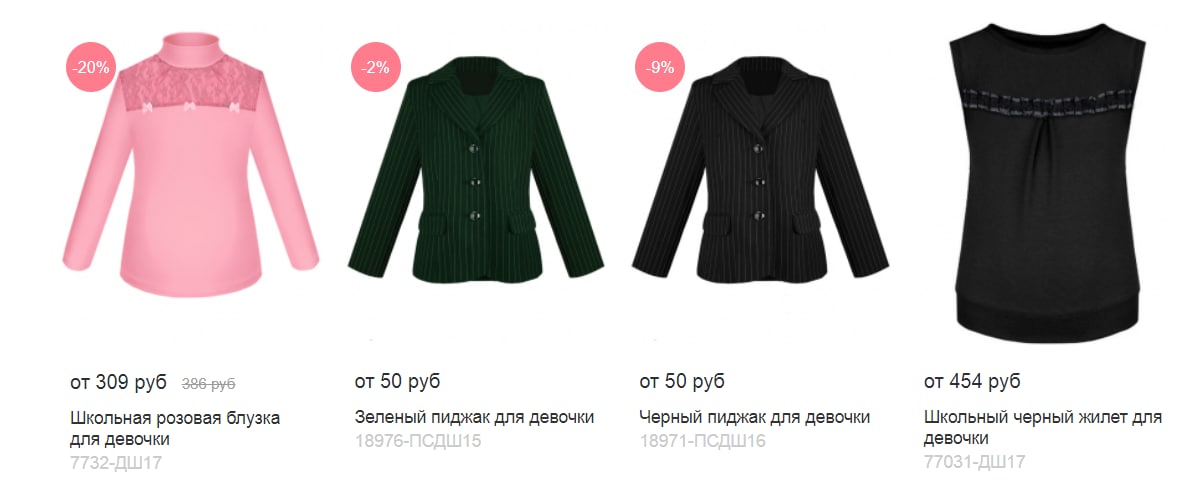Open the 'Зеленый пиджак для девочки' link

pos(474,417)
